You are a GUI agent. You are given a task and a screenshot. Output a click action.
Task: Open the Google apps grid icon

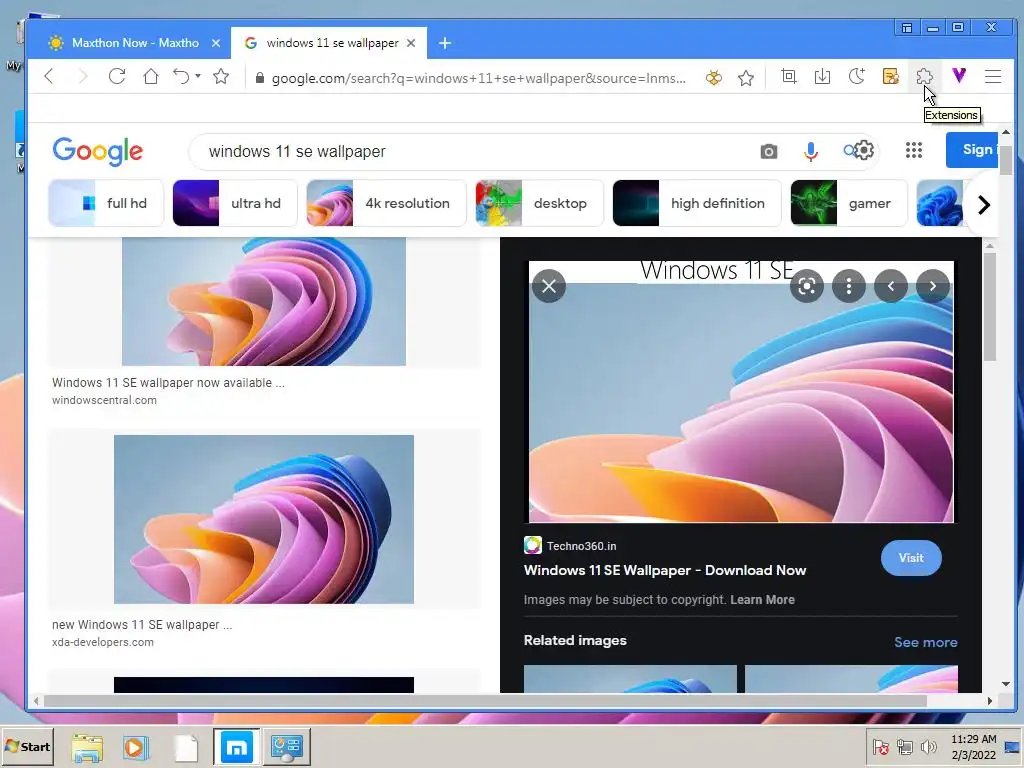[x=914, y=151]
